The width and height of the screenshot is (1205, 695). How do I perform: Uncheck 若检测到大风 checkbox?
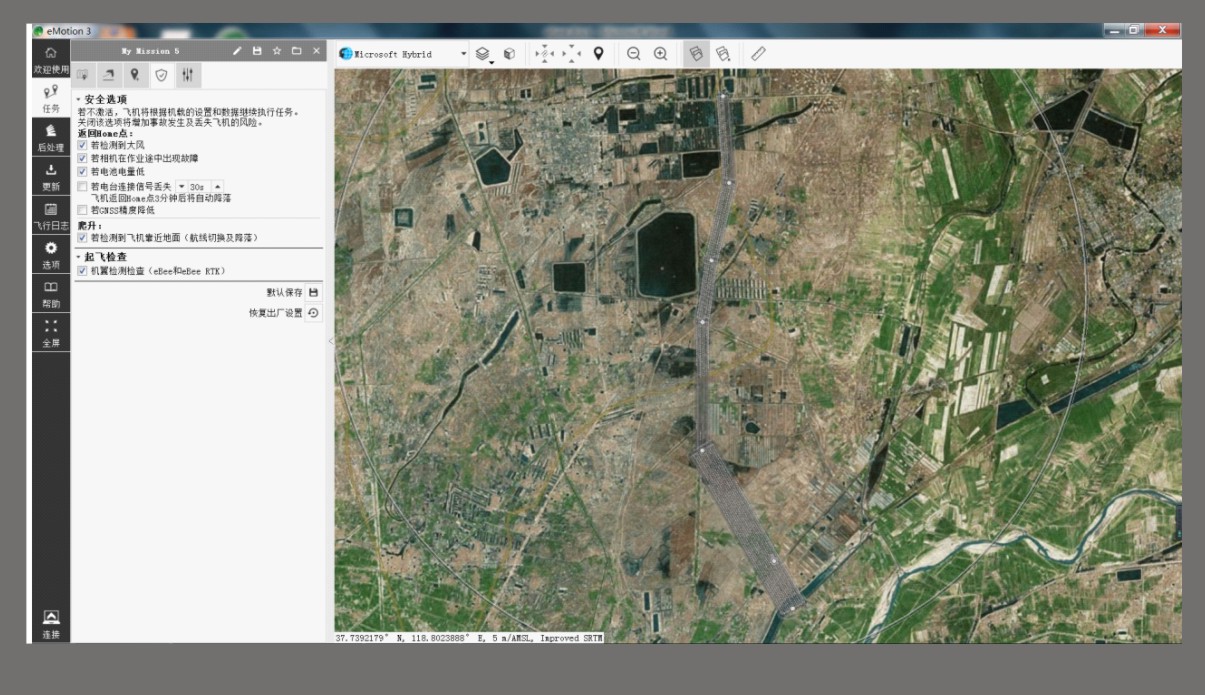click(83, 145)
